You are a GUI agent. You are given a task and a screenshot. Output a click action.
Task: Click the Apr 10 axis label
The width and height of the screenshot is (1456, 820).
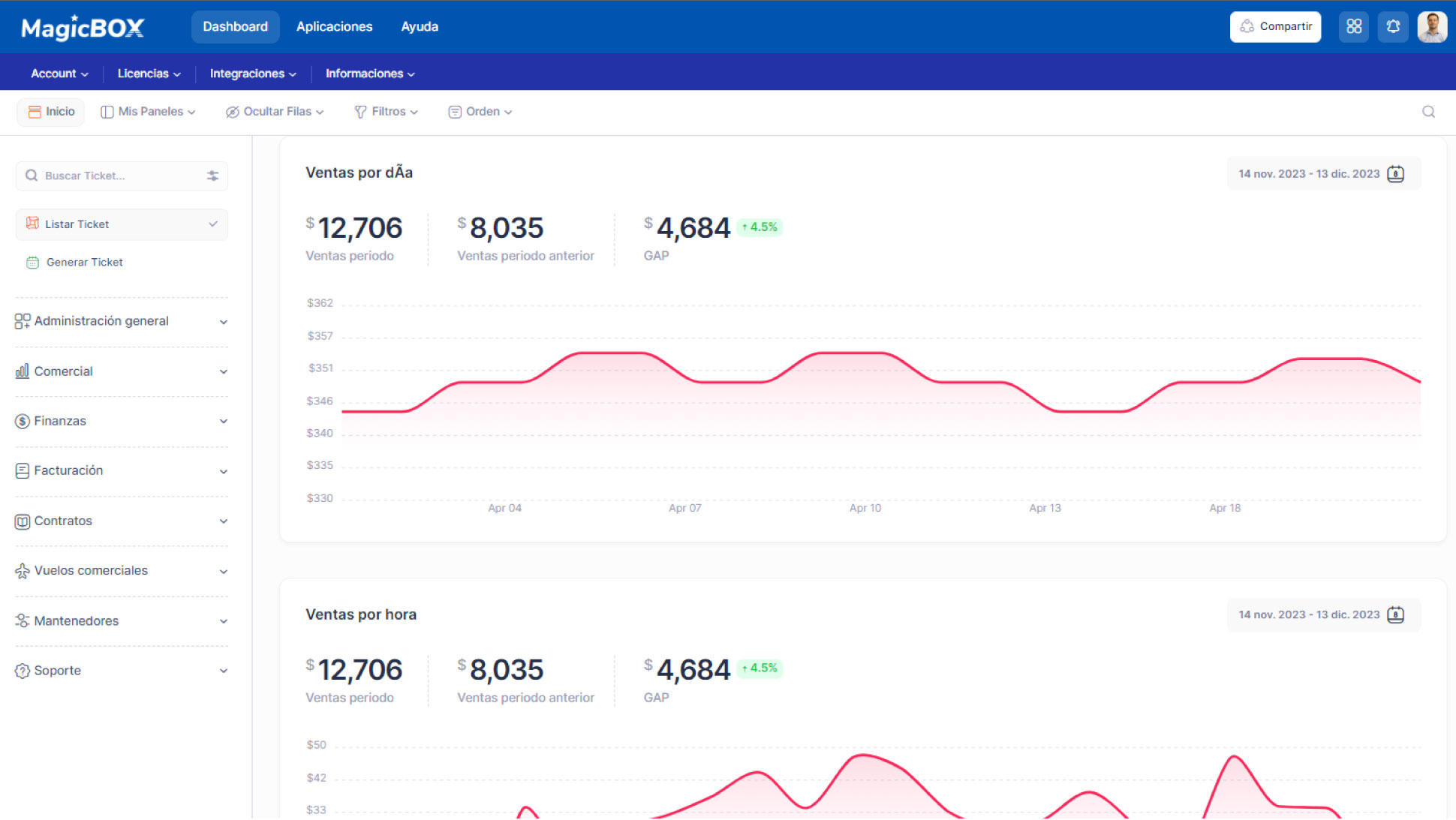point(865,508)
